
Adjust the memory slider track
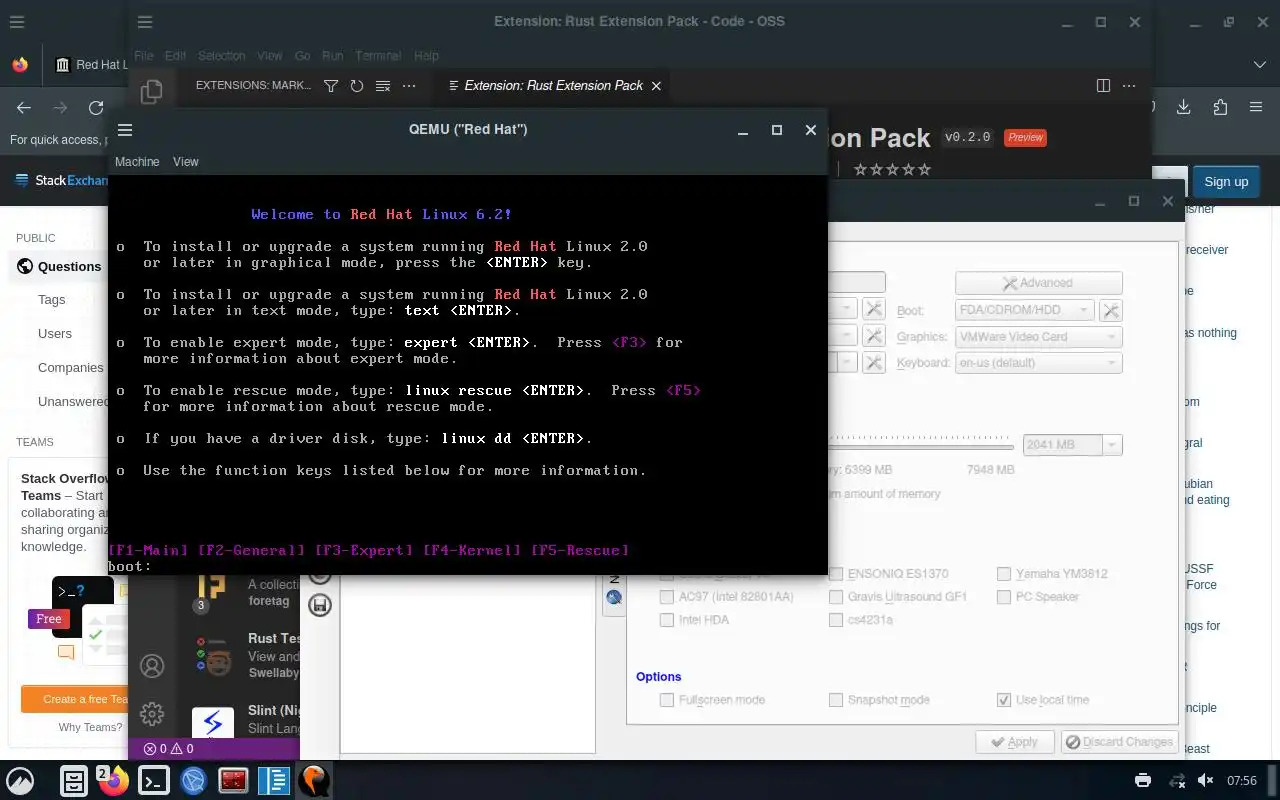[x=920, y=445]
